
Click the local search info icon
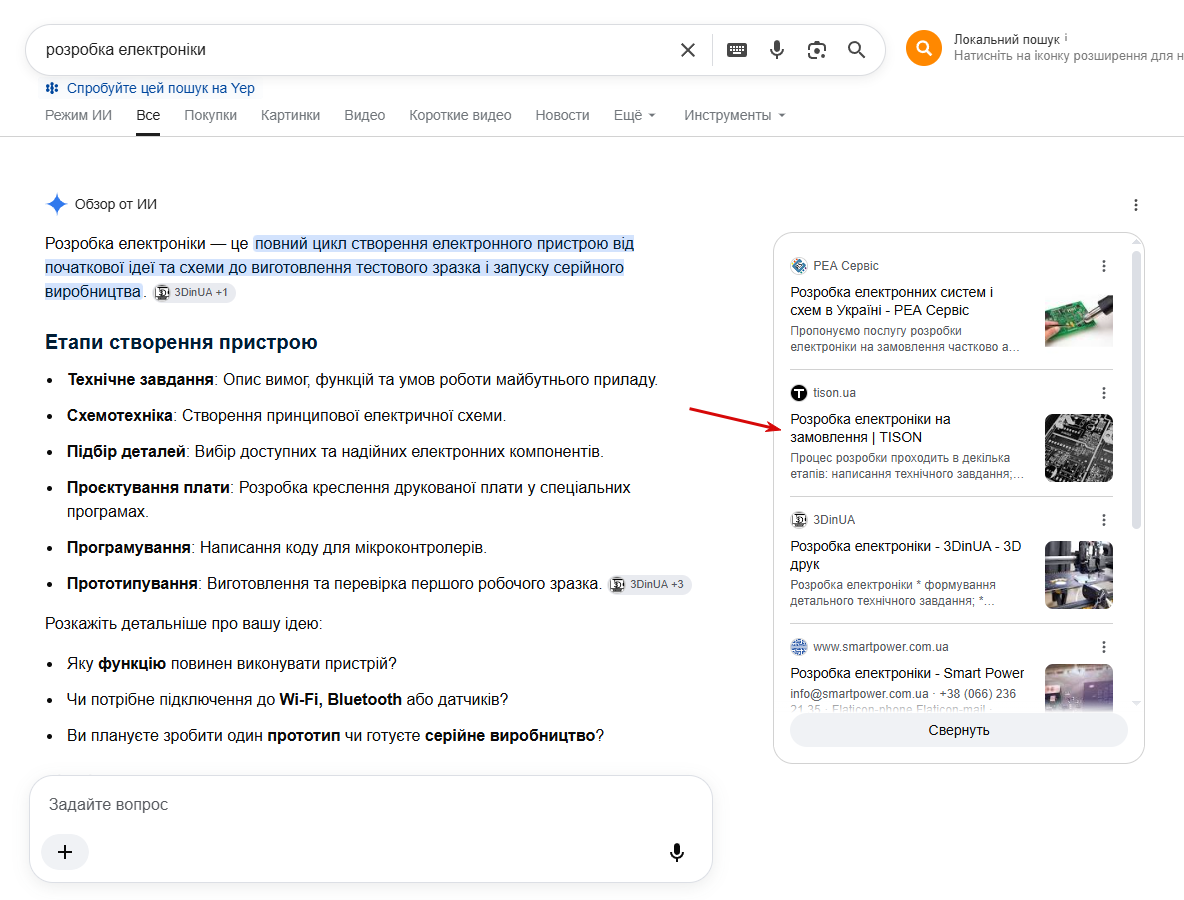coord(1065,38)
